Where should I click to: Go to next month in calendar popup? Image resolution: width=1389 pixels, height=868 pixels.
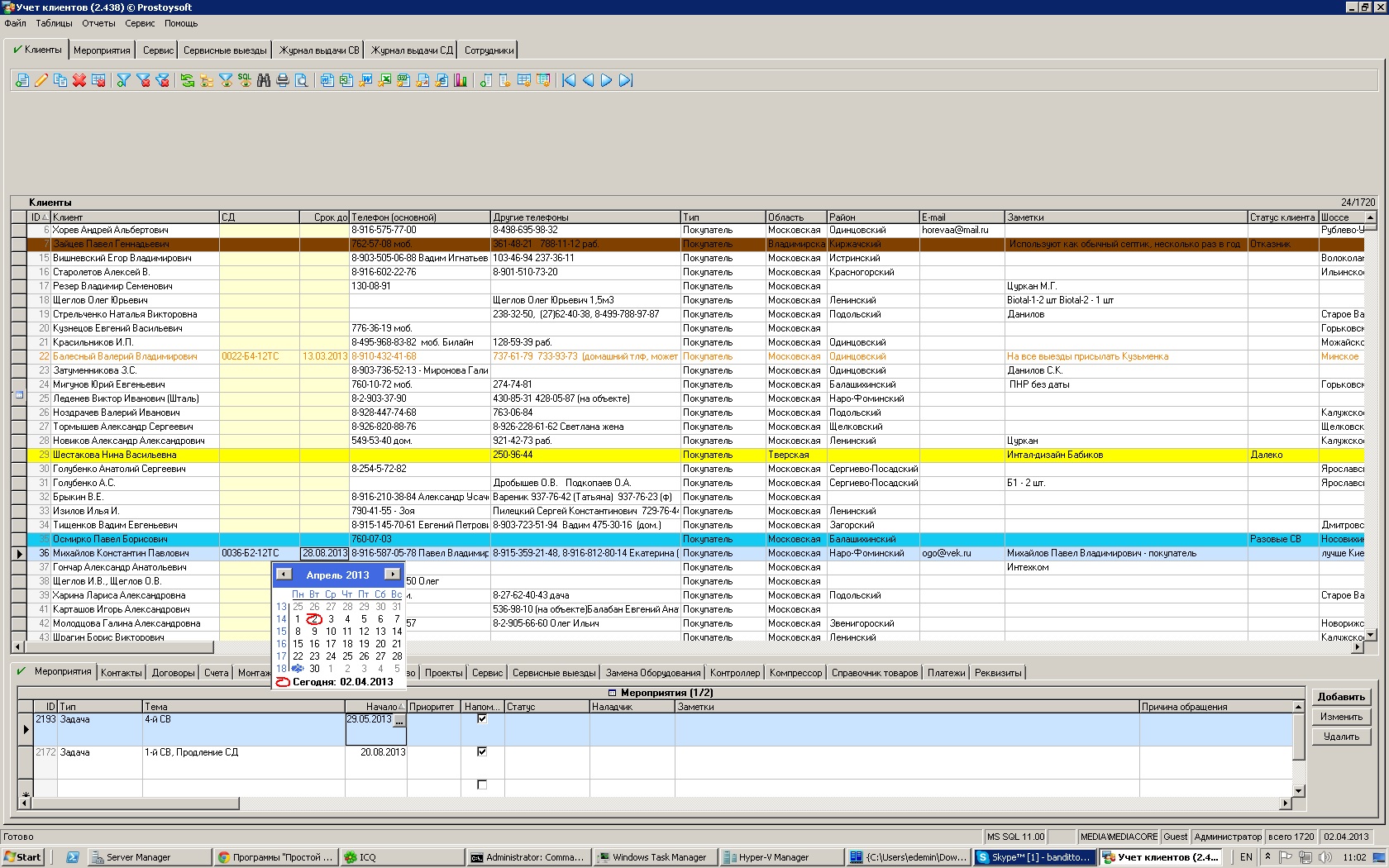(x=392, y=574)
